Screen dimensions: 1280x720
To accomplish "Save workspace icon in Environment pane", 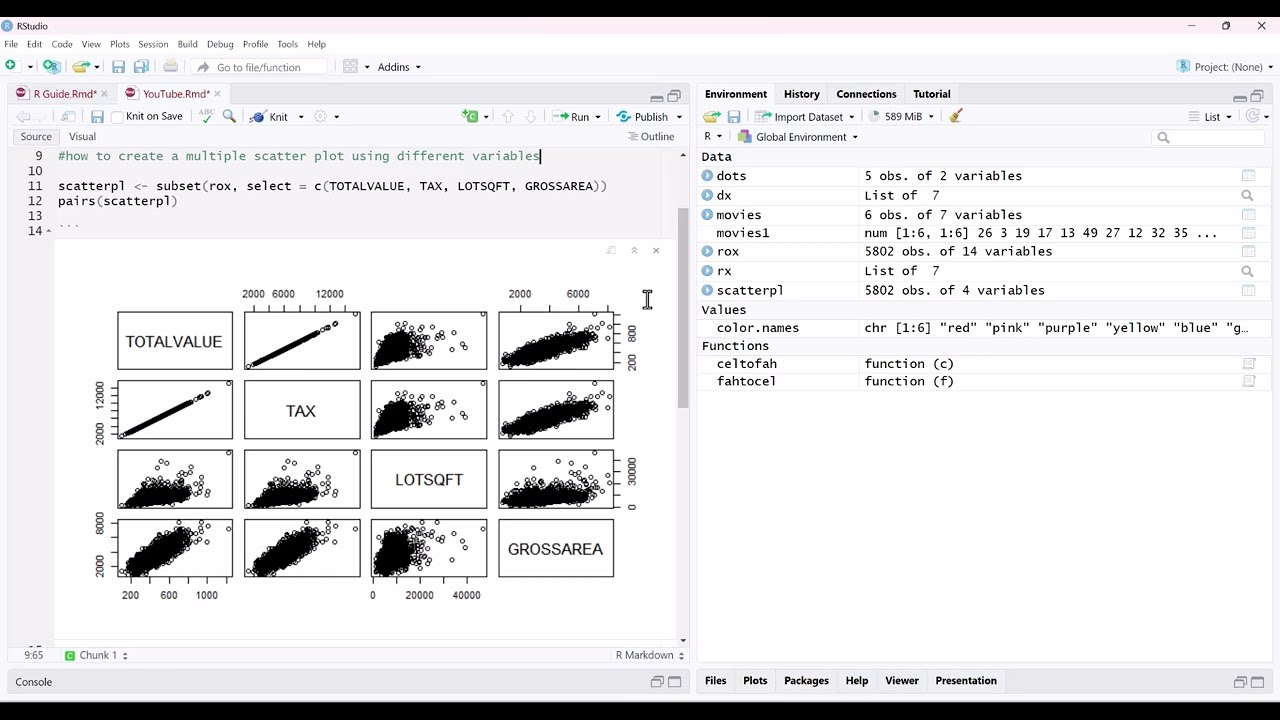I will coord(734,116).
